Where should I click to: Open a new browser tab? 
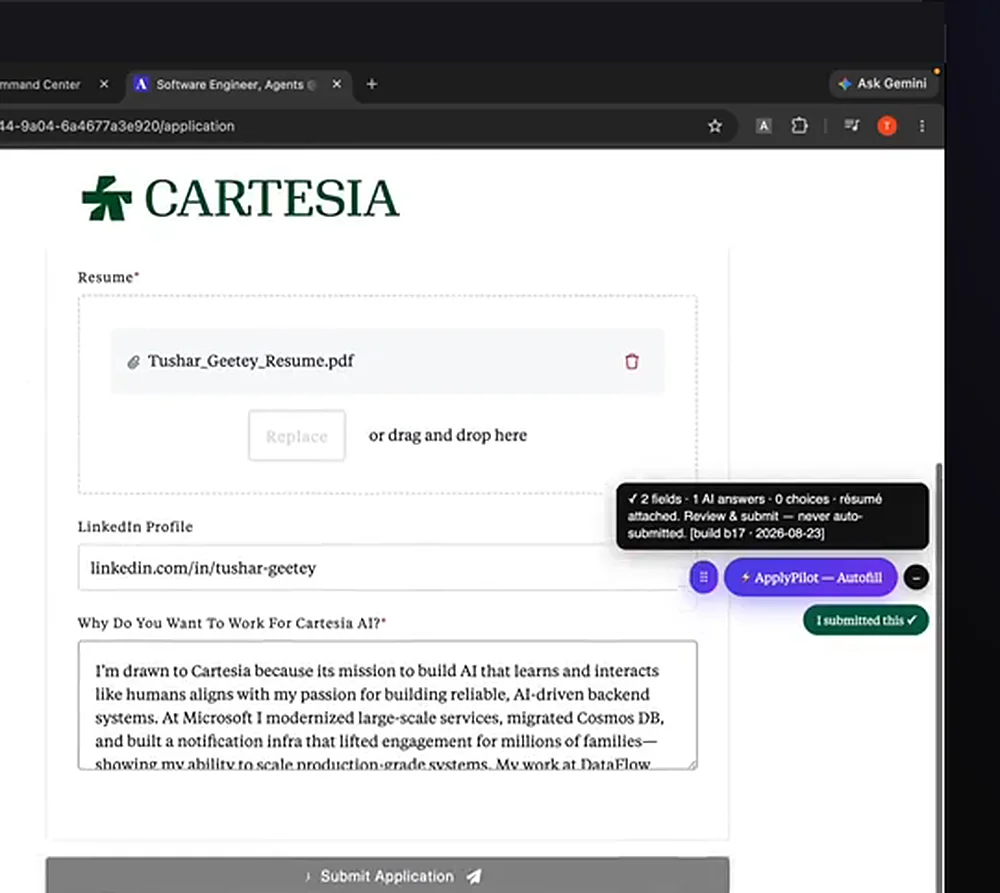pos(372,84)
